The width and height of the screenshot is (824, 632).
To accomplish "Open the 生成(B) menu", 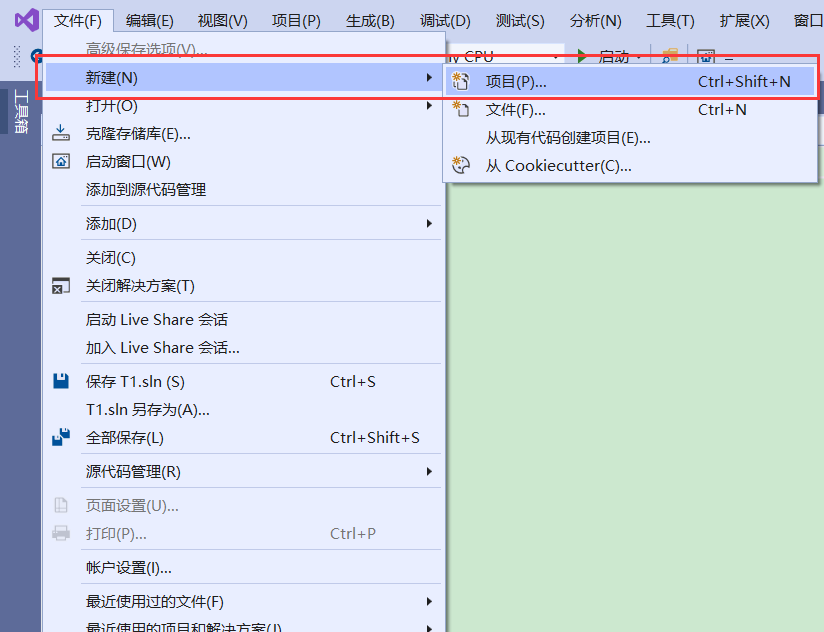I will coord(370,21).
